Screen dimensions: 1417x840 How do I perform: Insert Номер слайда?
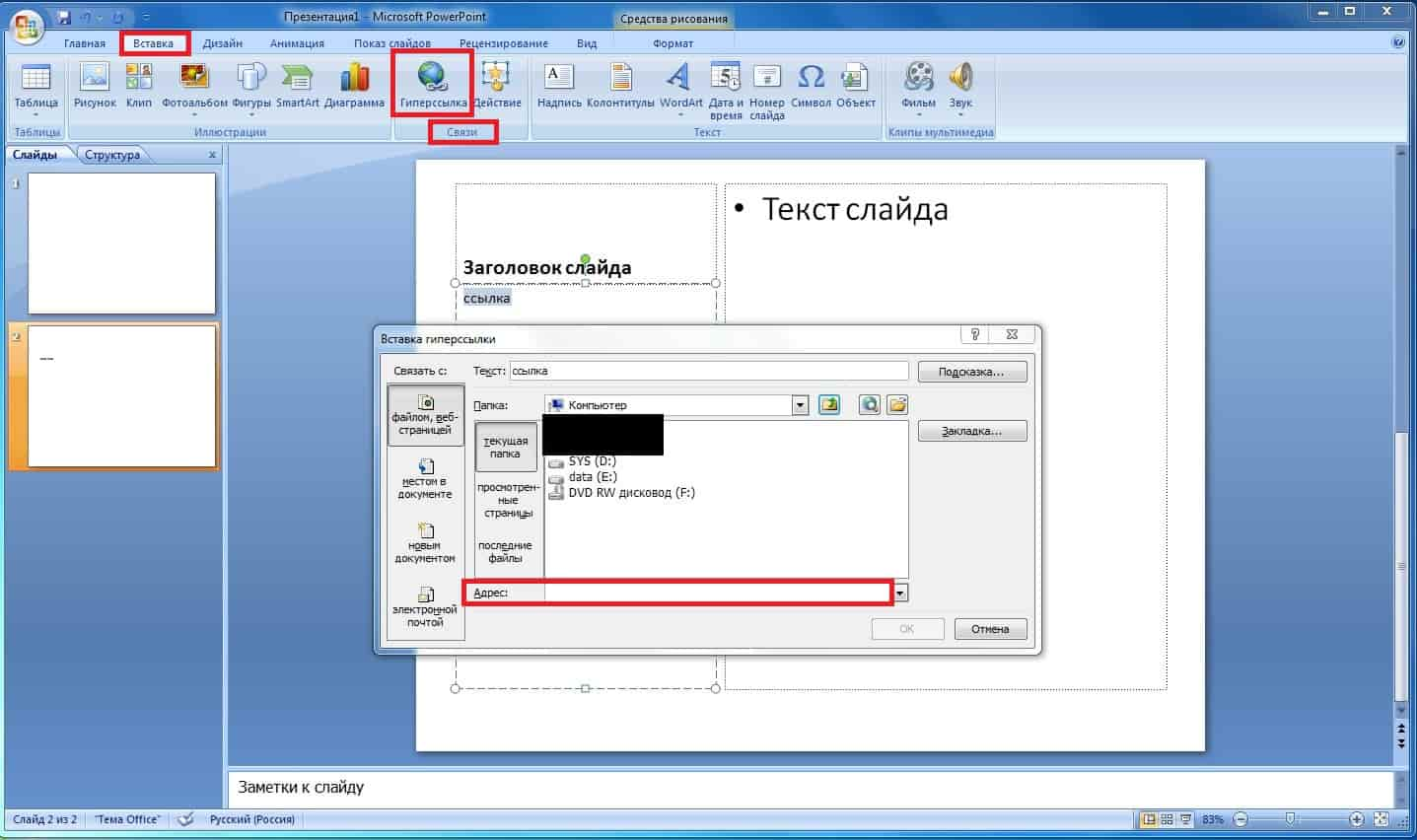(766, 91)
